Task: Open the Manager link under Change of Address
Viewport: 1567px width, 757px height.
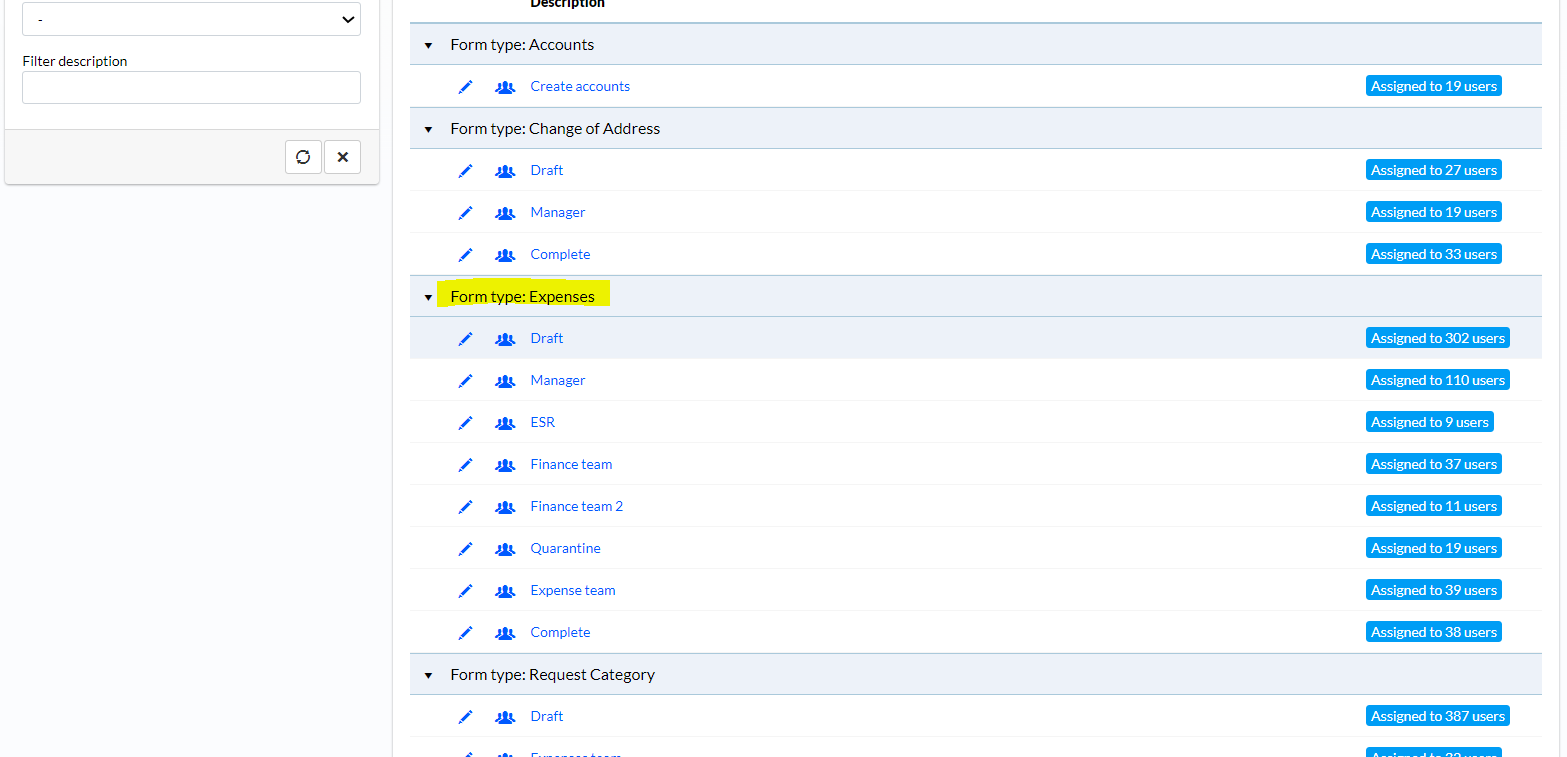Action: 558,212
